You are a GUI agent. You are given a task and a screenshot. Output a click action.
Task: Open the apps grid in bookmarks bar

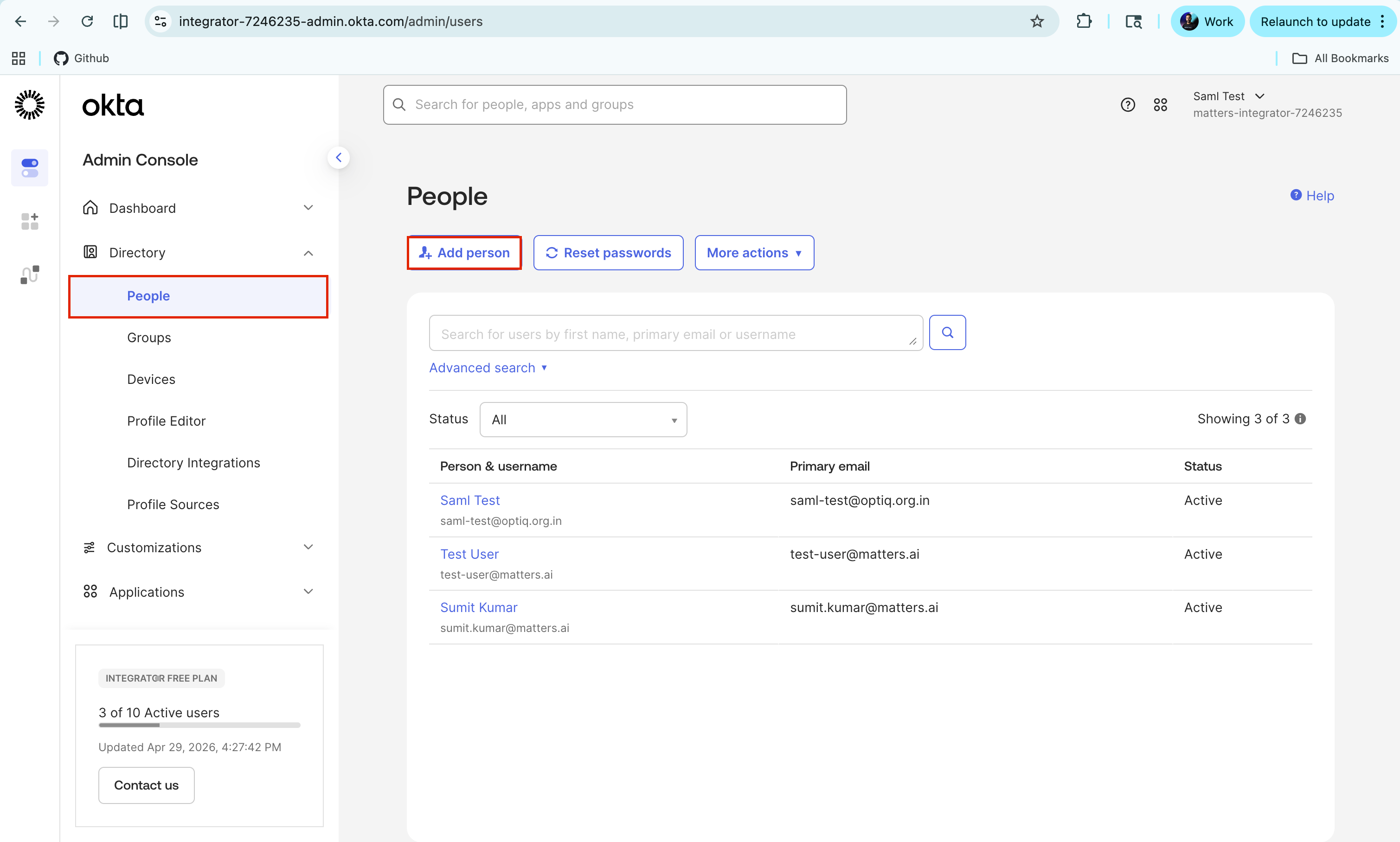click(x=19, y=58)
